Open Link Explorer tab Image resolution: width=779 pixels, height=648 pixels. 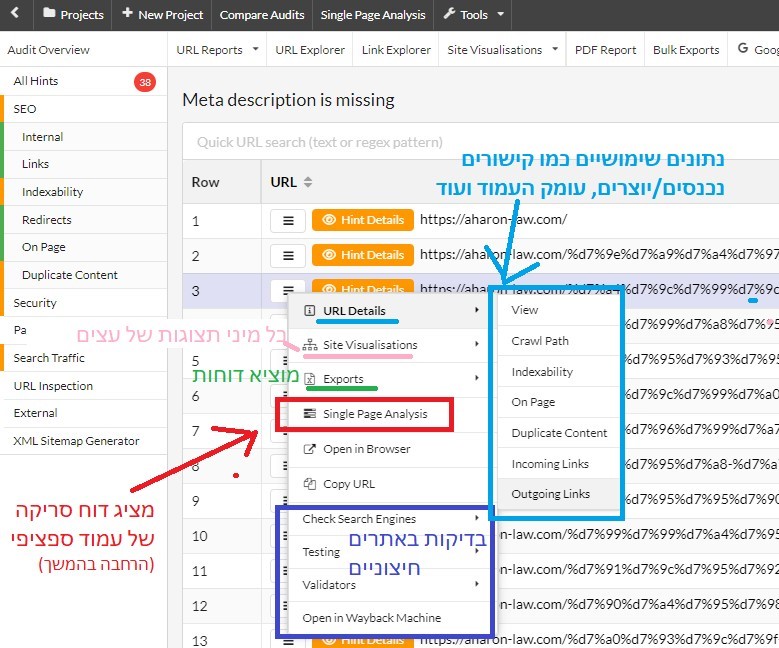[x=396, y=50]
